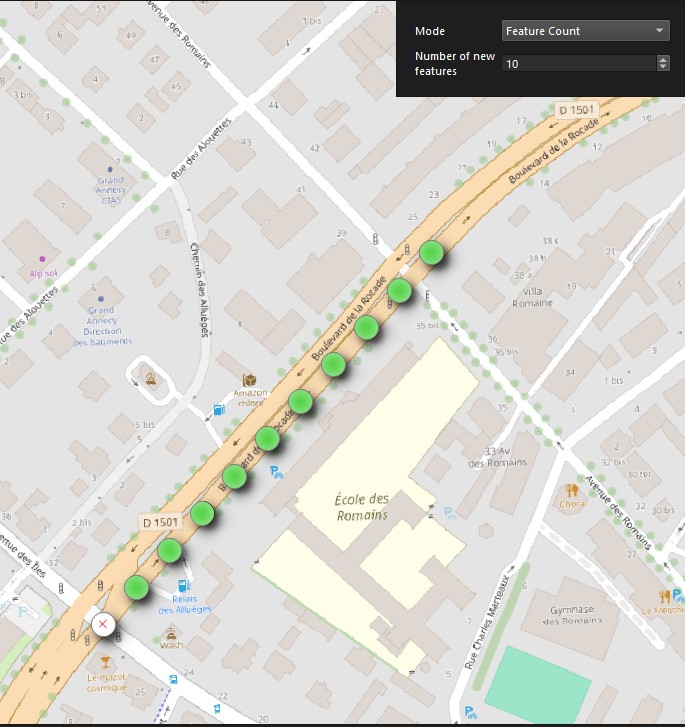Click the D 1501 road shield near top right
This screenshot has width=685, height=727.
point(576,110)
